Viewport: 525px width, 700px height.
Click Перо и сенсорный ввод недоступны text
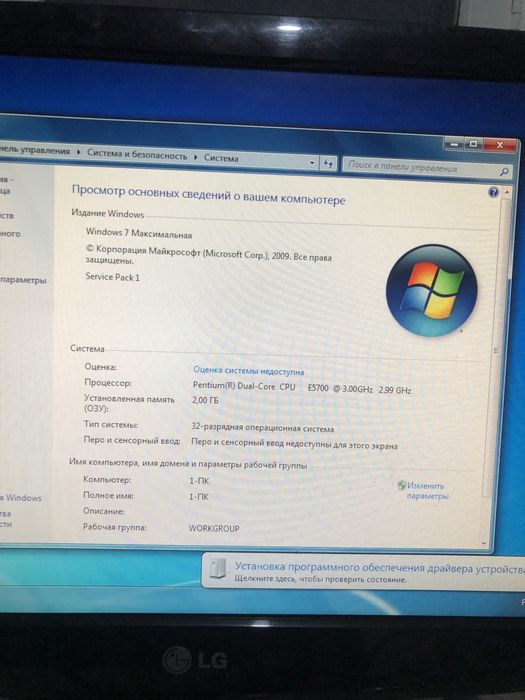pos(294,444)
